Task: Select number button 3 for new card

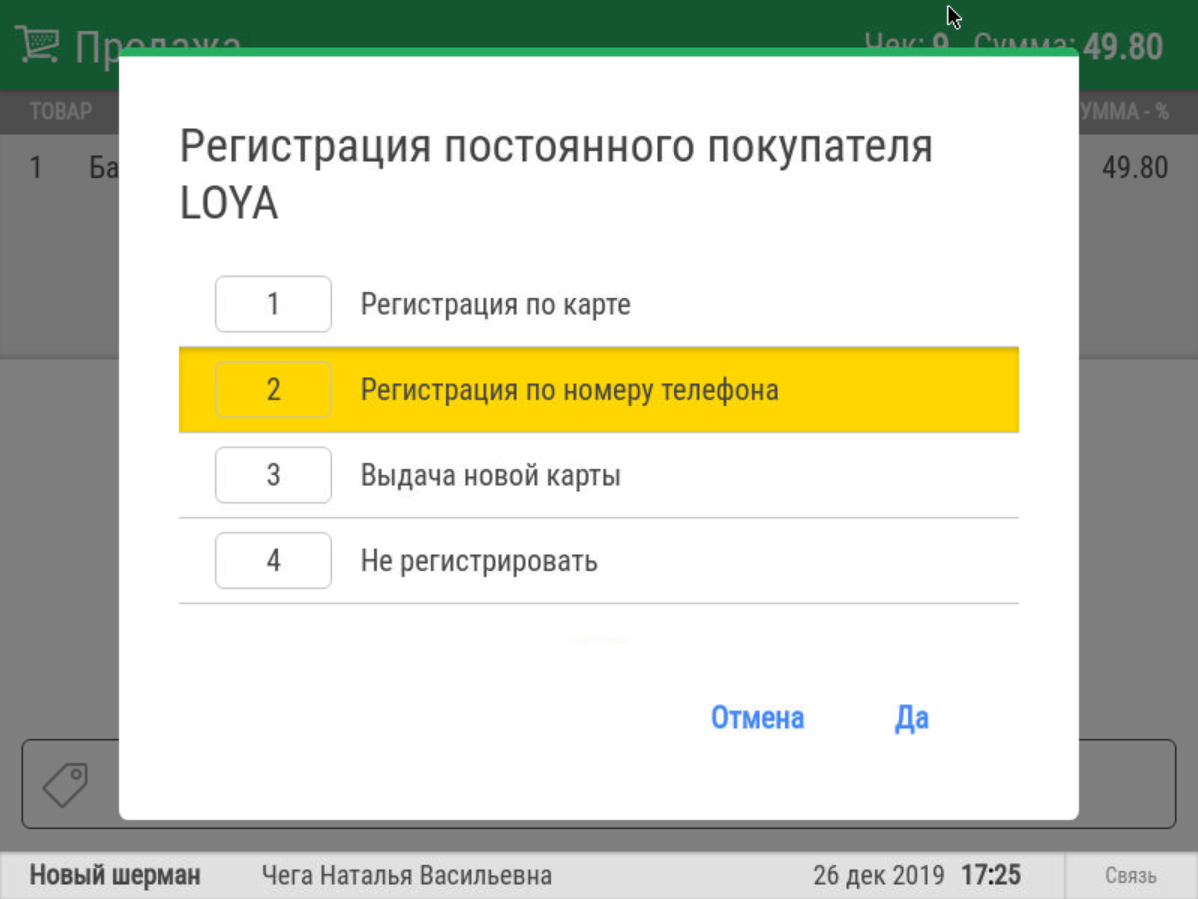Action: point(273,475)
